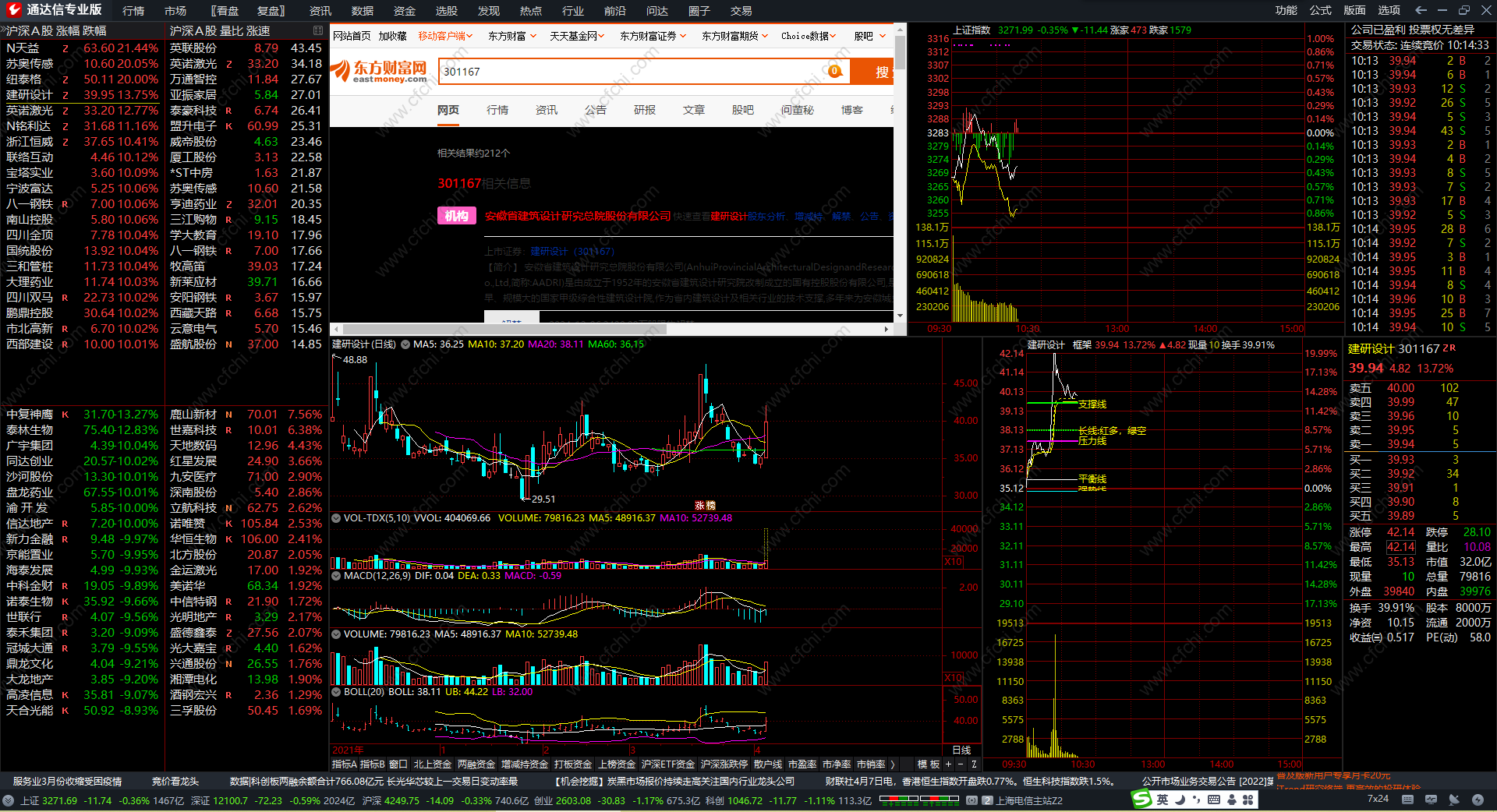The width and height of the screenshot is (1497, 812).
Task: Open the list options icon above 量比 column
Action: point(318,30)
